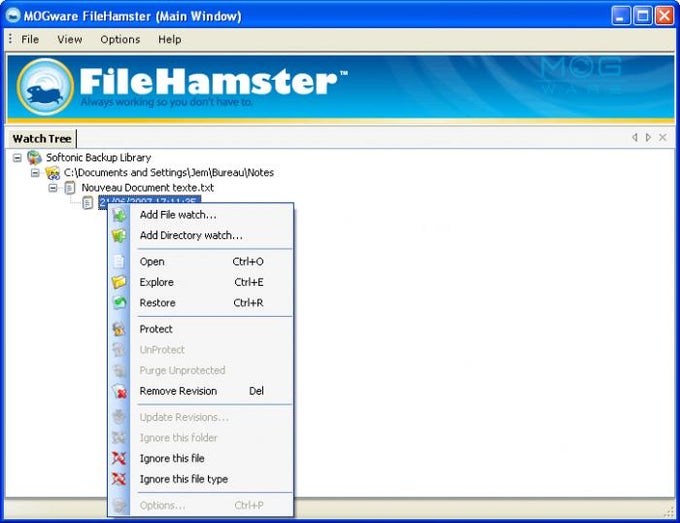Click the Add Directory watch icon

point(119,235)
